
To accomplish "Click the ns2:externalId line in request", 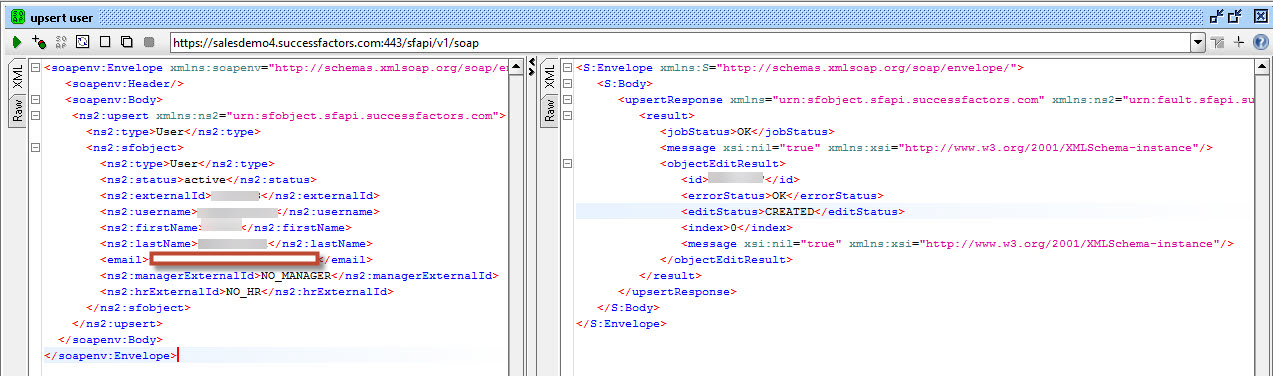I will click(238, 195).
